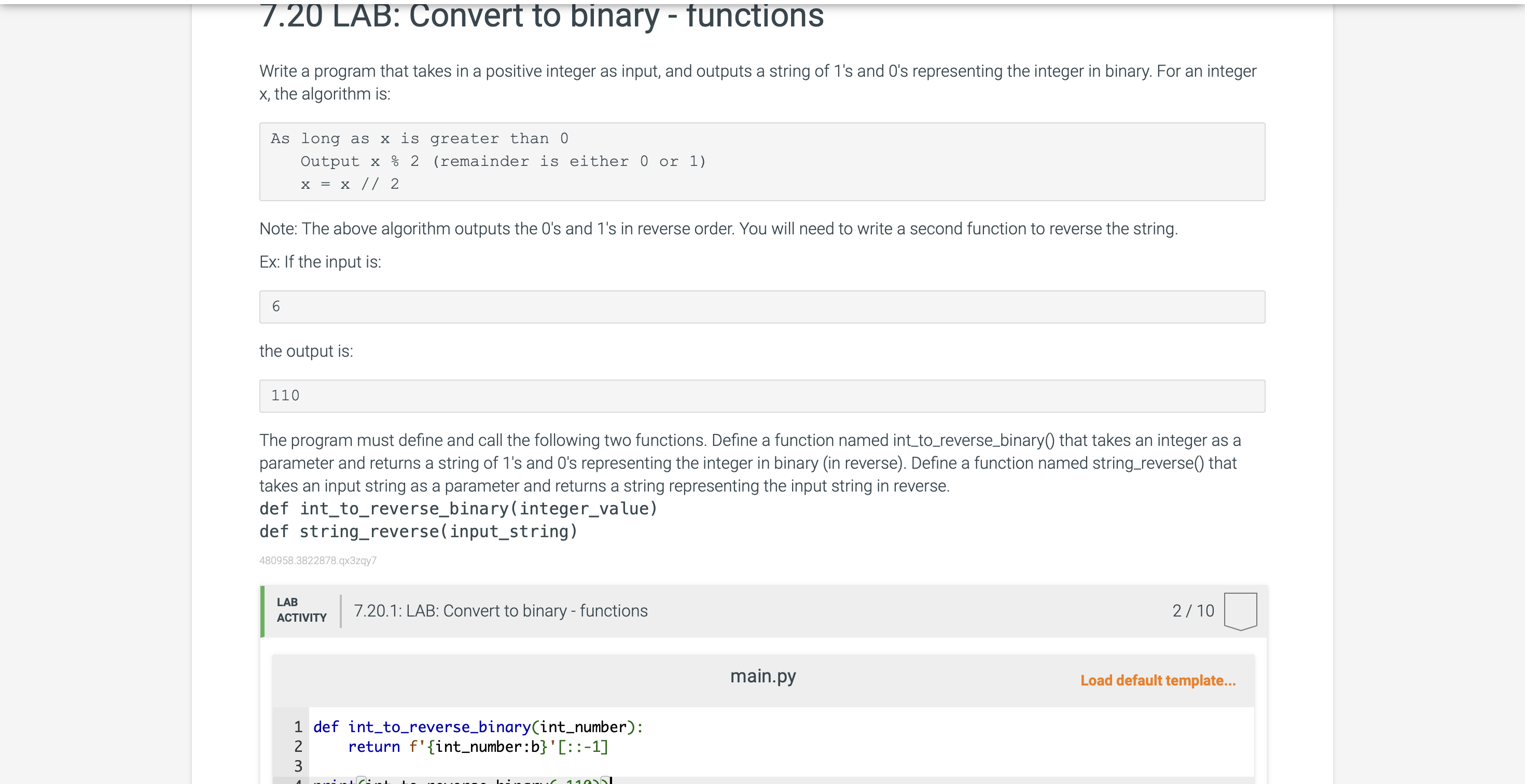Click the 7.20.1 activity title
The width and height of the screenshot is (1525, 784).
point(500,611)
